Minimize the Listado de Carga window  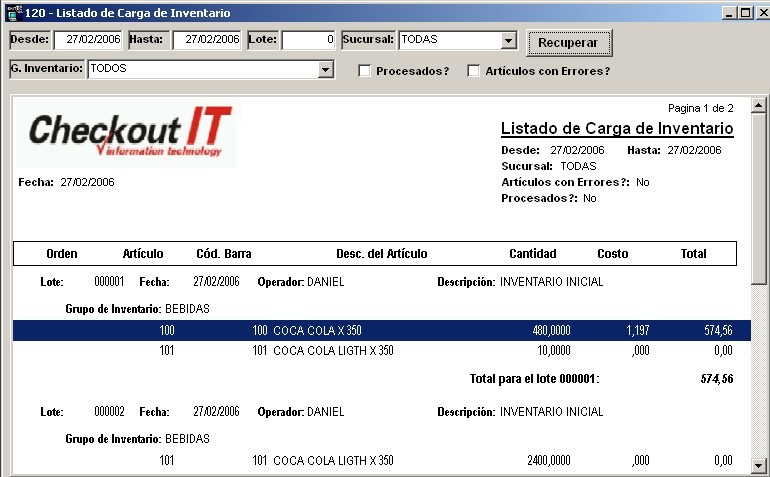point(729,13)
